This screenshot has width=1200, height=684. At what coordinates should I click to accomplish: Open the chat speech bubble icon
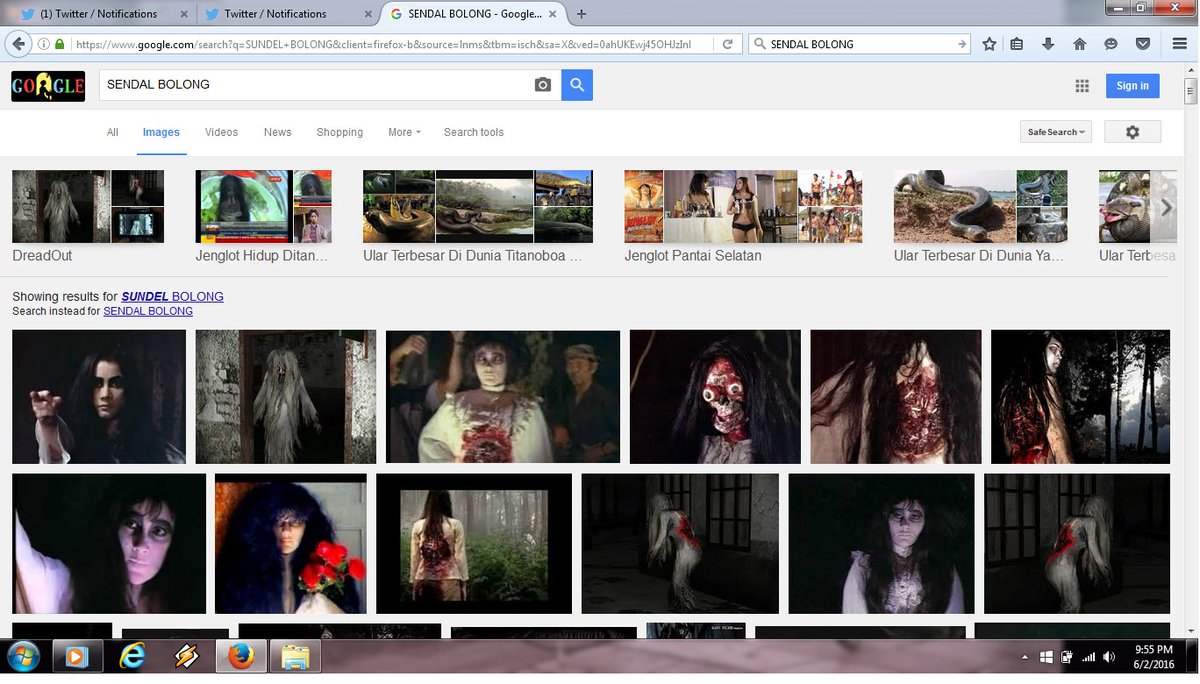tap(1111, 44)
